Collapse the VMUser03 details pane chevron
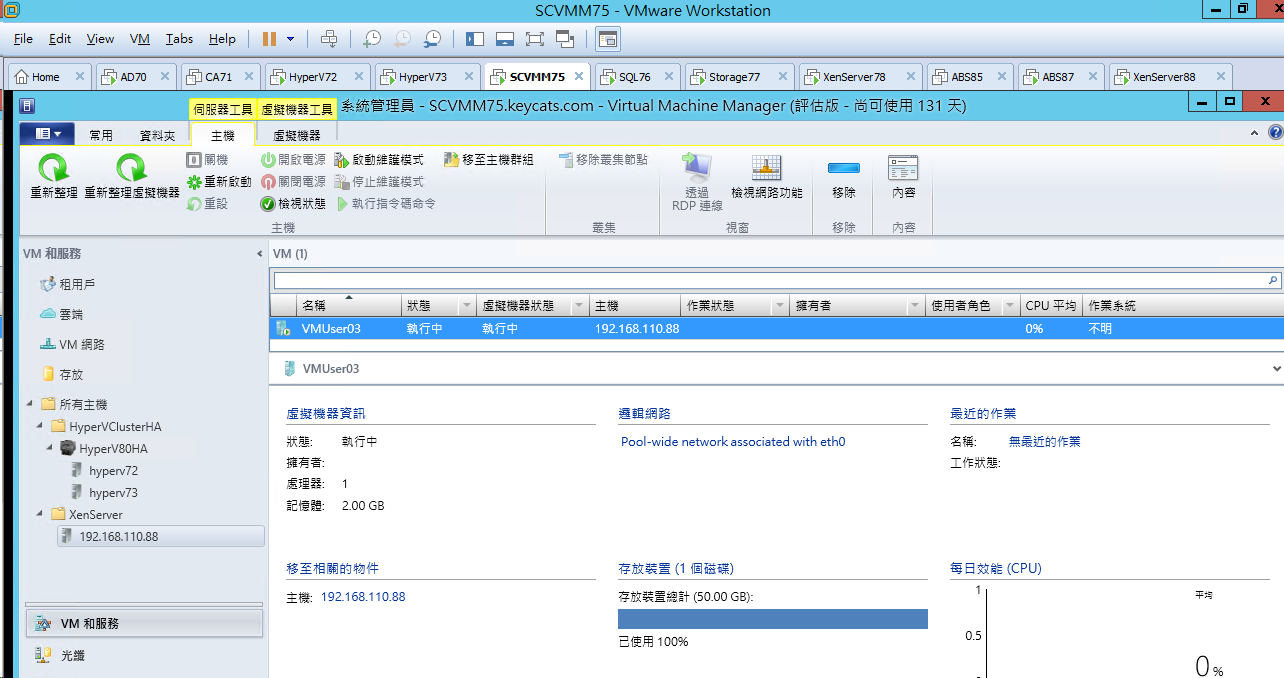Image resolution: width=1284 pixels, height=678 pixels. [x=1276, y=369]
